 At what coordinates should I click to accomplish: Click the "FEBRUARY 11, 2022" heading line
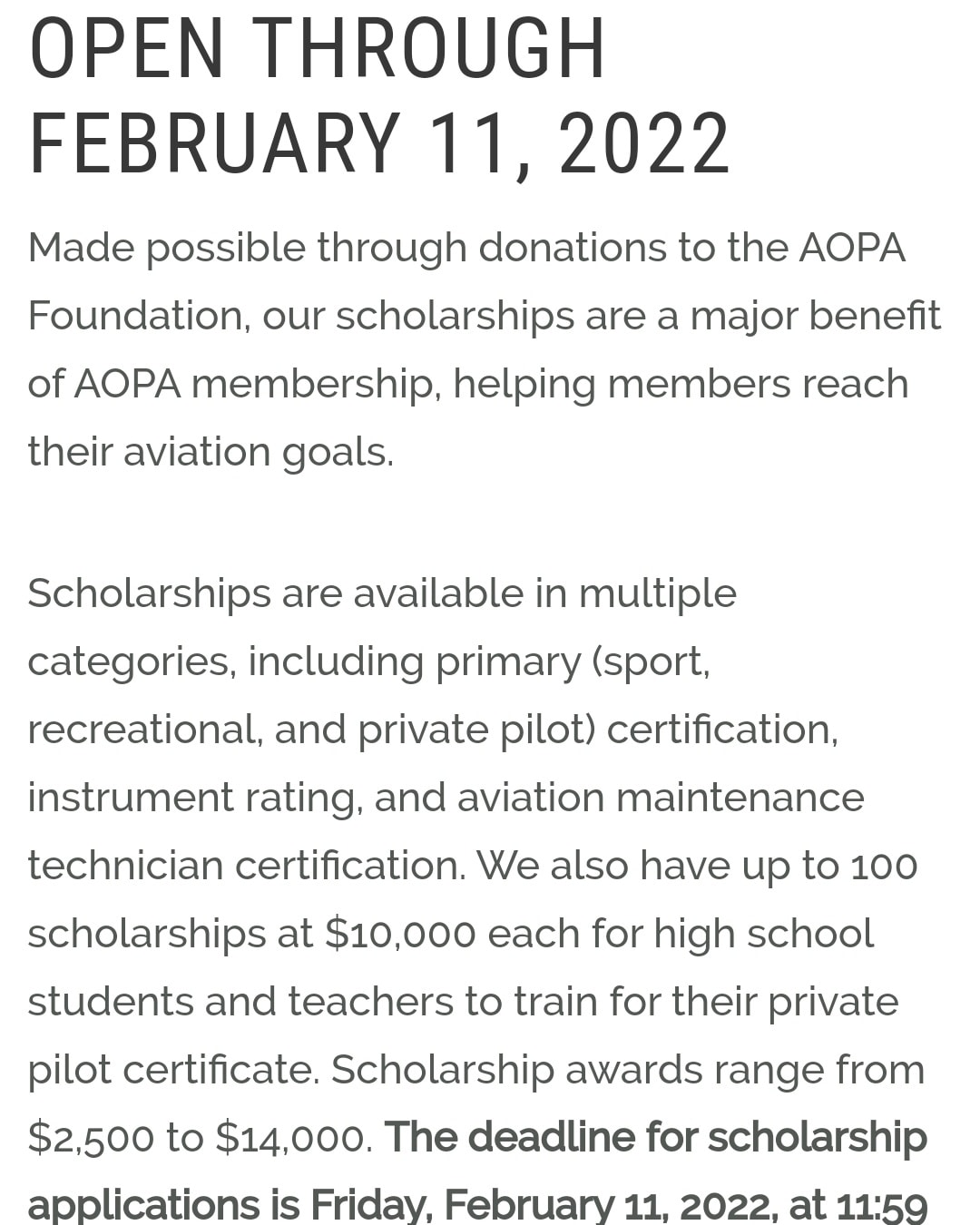click(x=379, y=143)
